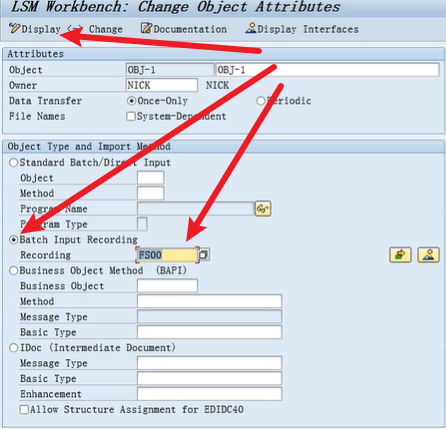The height and width of the screenshot is (429, 446).
Task: Click the person icon beside Display Interfaces
Action: click(251, 28)
